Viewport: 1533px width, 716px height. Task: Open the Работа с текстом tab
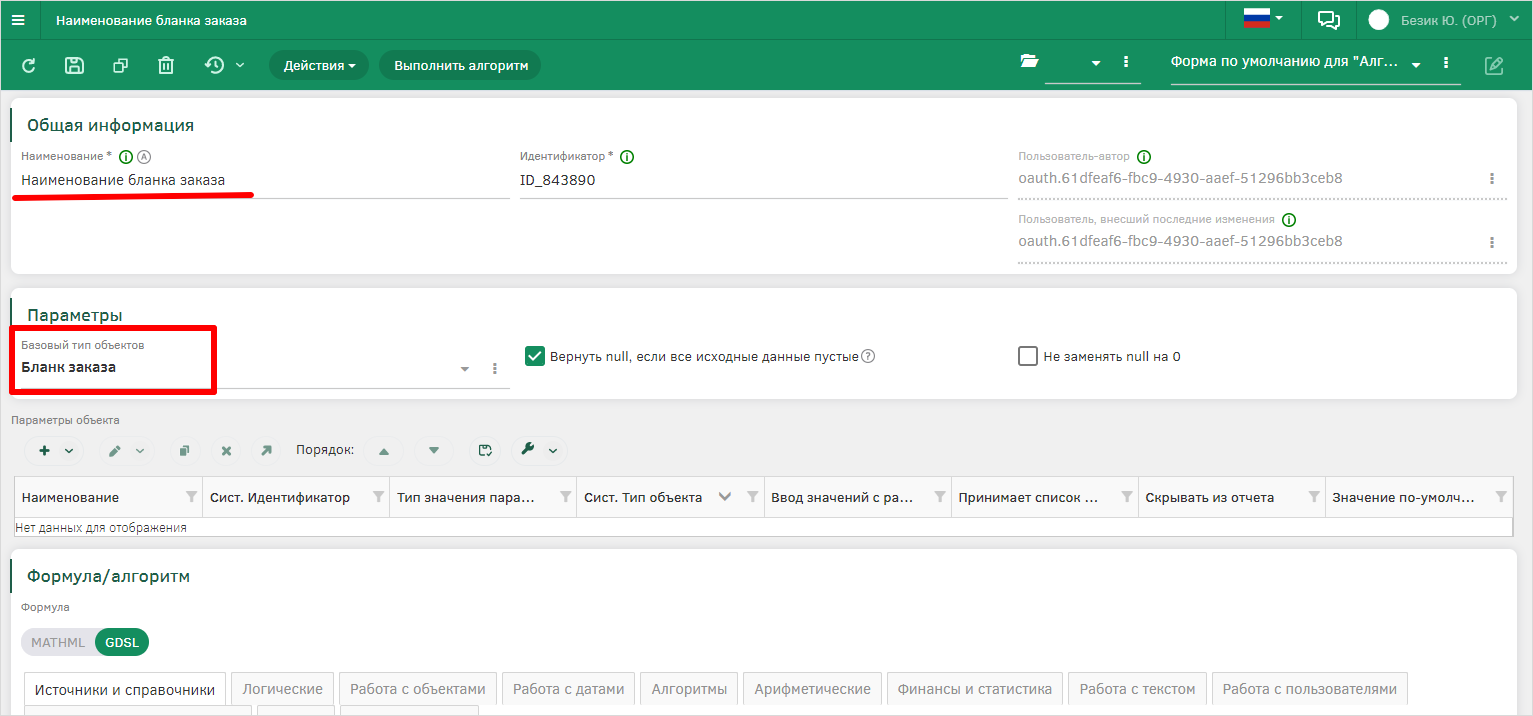pyautogui.click(x=1137, y=689)
